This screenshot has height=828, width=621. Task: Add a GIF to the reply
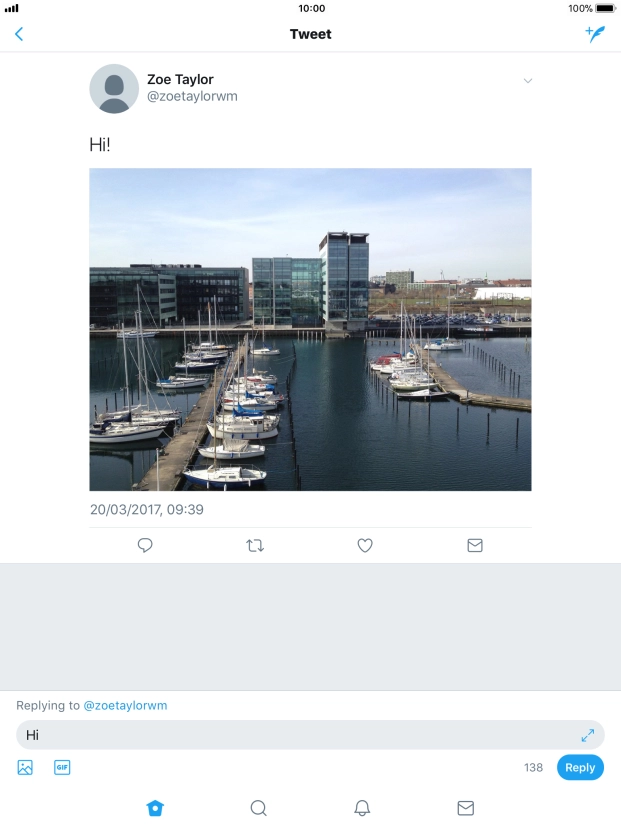(x=62, y=767)
